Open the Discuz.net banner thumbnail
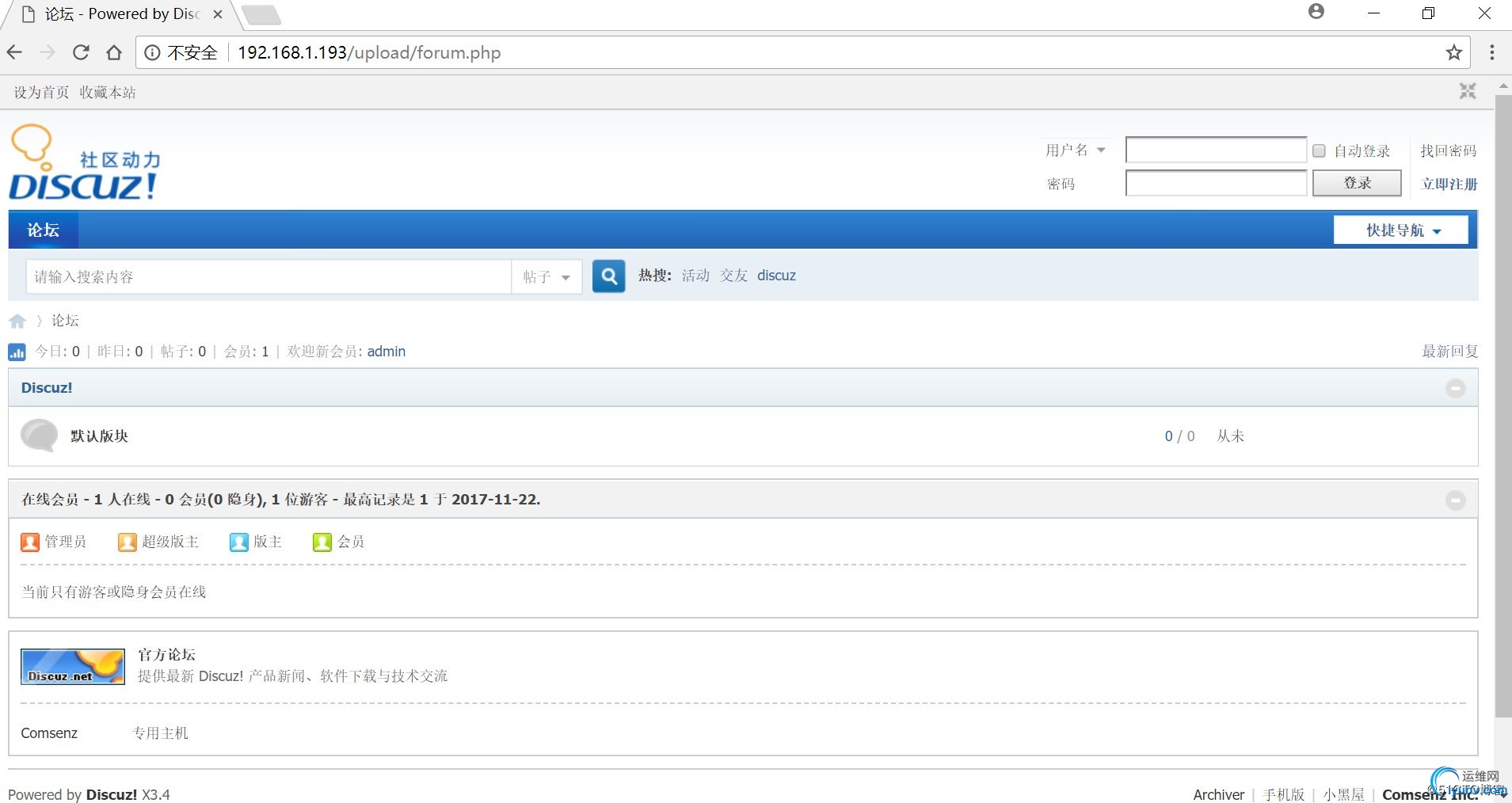 coord(73,667)
